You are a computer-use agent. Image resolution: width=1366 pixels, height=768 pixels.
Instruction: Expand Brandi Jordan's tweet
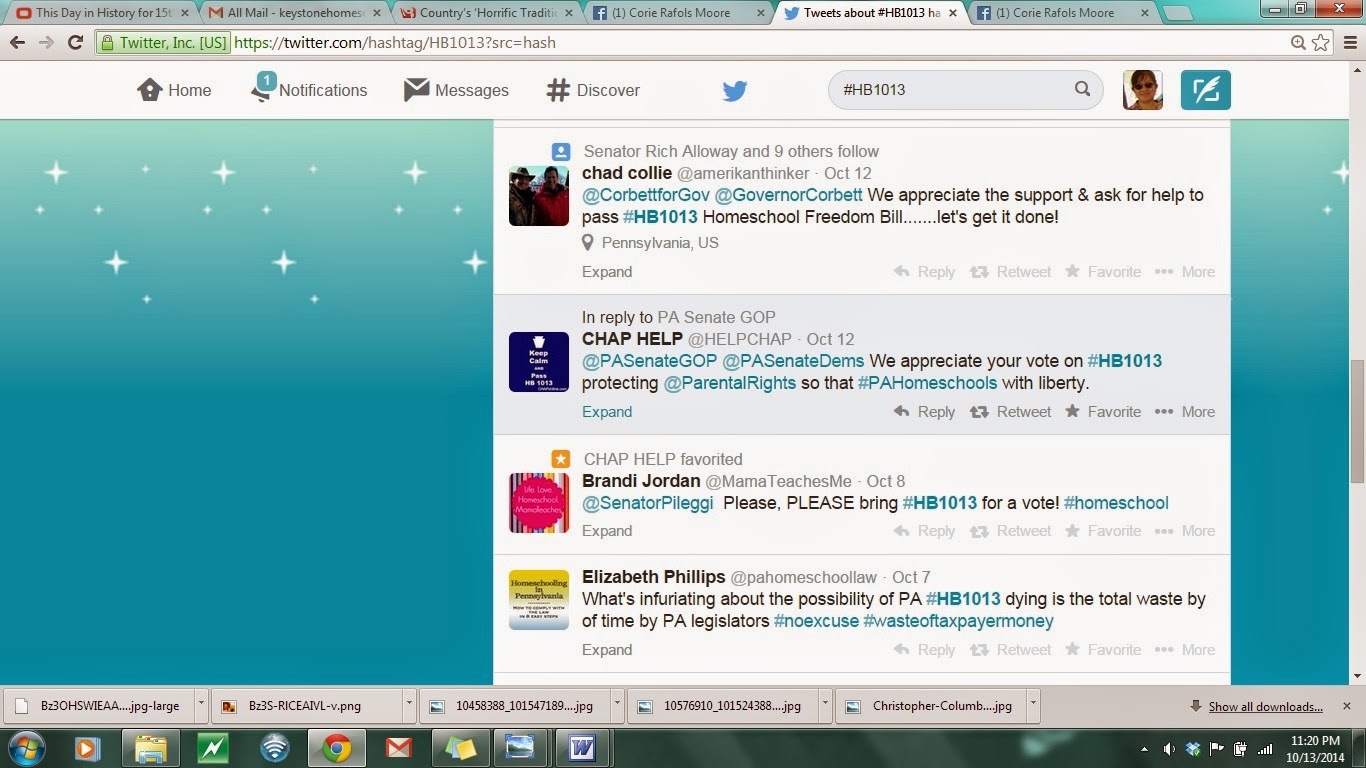click(607, 531)
